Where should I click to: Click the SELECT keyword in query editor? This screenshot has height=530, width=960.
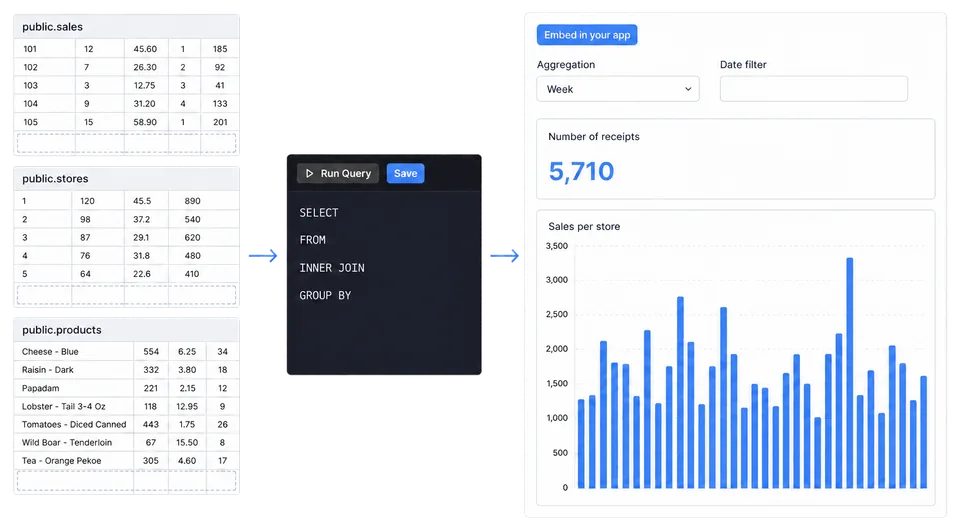tap(318, 213)
